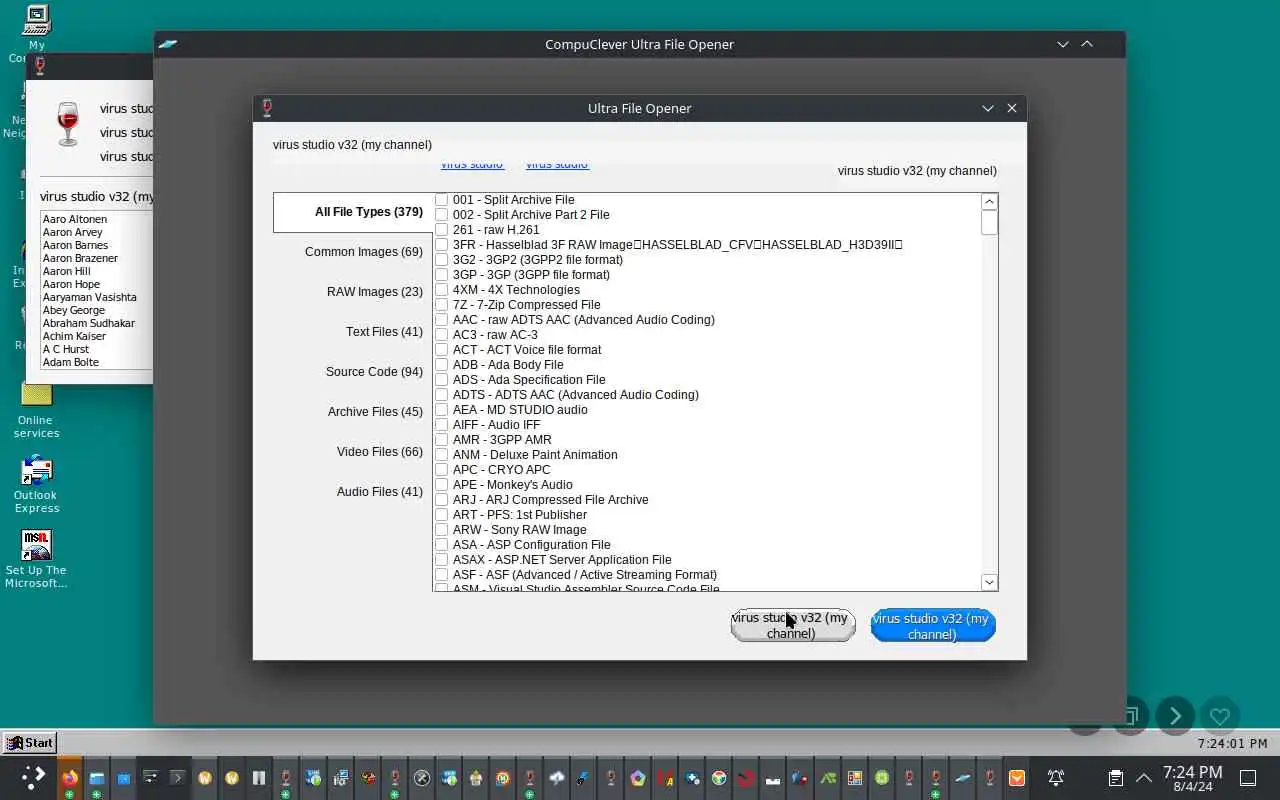Open the Outlook Express desktop icon
The height and width of the screenshot is (800, 1280).
[x=36, y=484]
